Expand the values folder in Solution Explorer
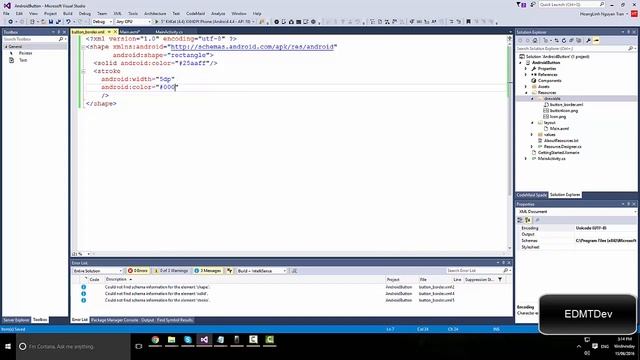This screenshot has width=640, height=360. [532, 134]
